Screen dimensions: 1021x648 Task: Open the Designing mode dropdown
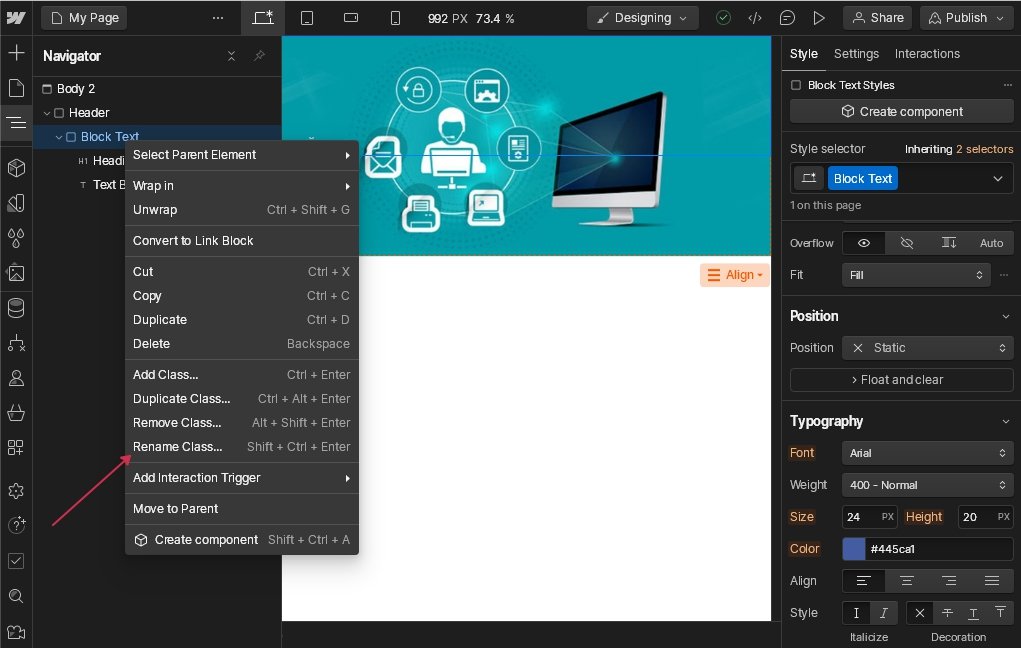tap(642, 18)
